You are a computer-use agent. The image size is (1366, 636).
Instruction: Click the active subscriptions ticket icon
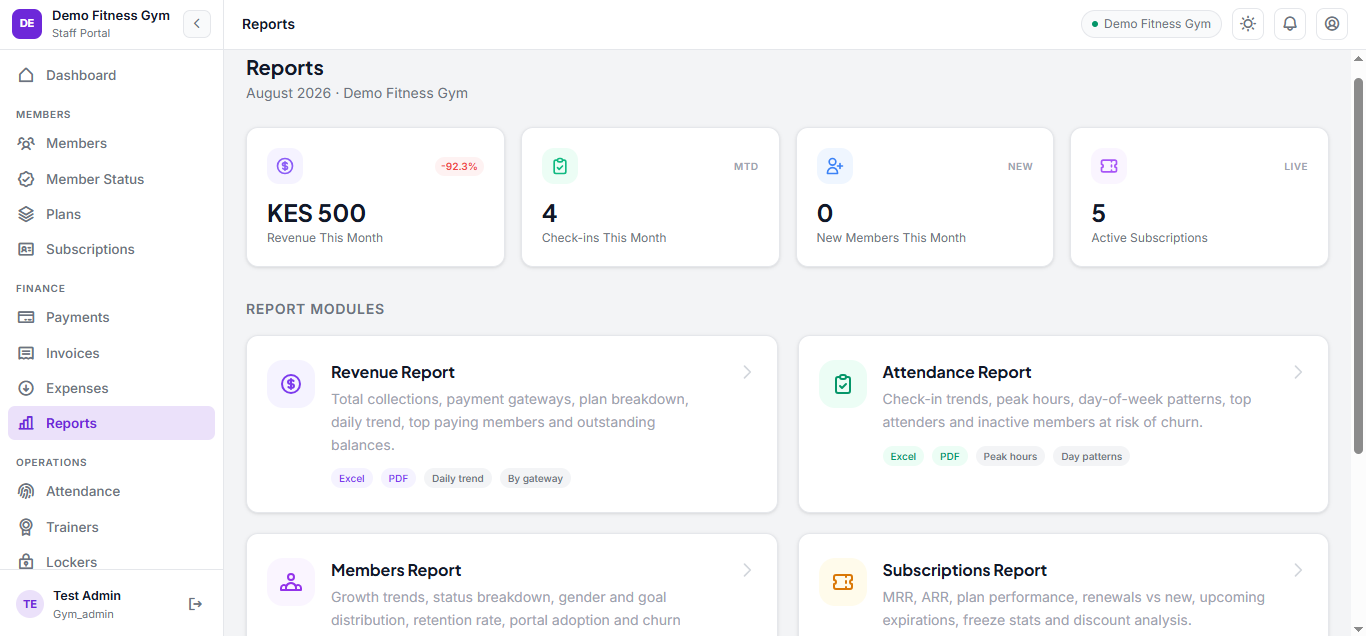(x=1109, y=166)
